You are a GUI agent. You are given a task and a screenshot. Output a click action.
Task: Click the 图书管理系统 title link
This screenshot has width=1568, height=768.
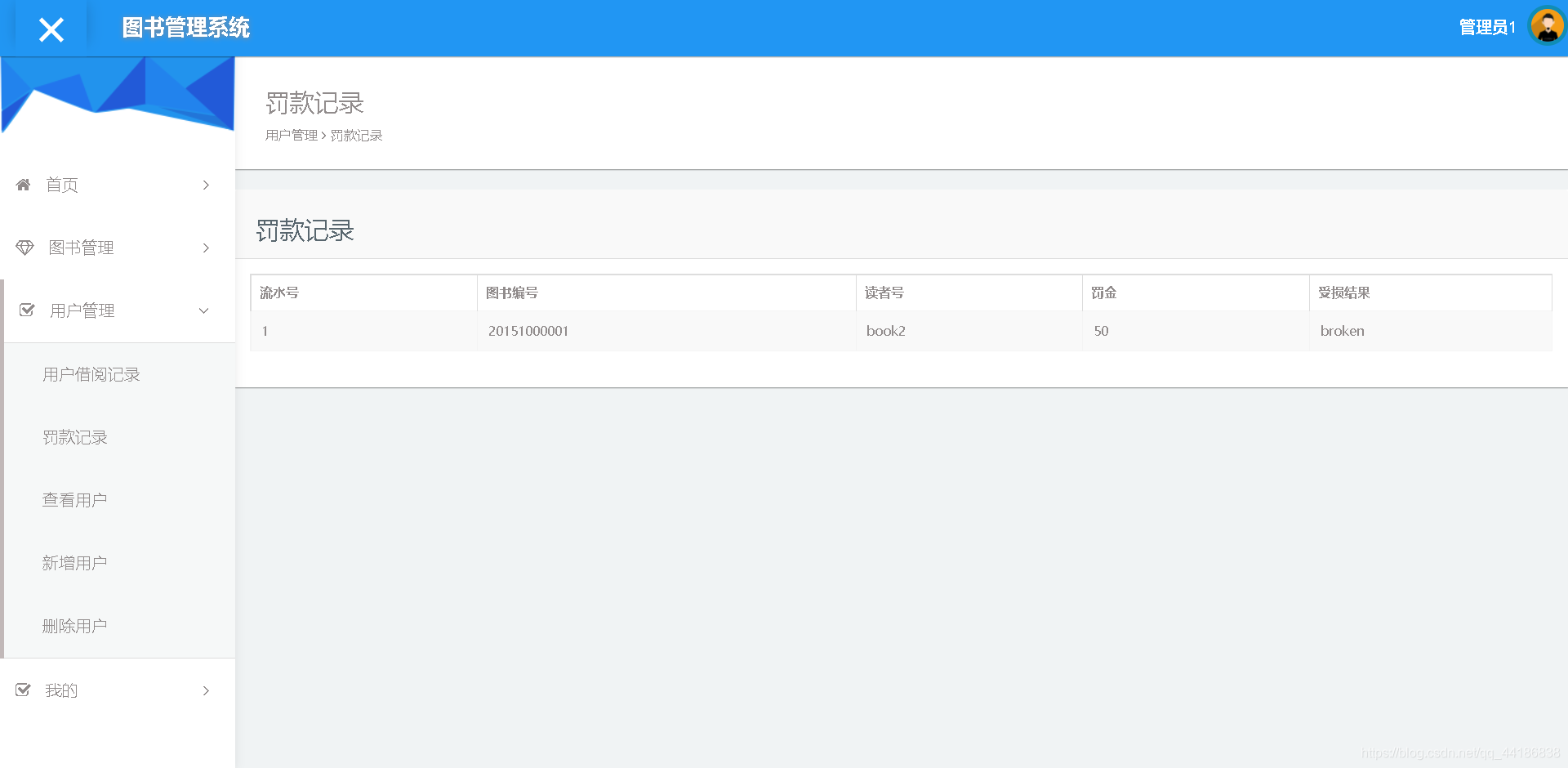point(186,28)
